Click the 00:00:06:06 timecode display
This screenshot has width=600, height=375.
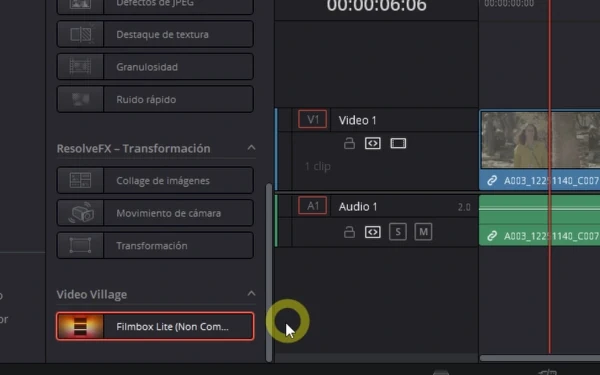coord(377,5)
